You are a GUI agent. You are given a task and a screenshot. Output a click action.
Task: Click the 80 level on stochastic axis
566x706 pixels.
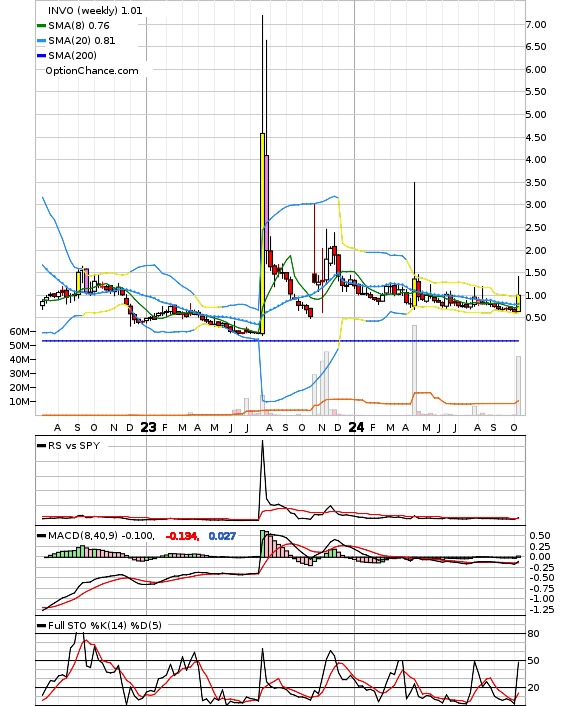pos(534,634)
